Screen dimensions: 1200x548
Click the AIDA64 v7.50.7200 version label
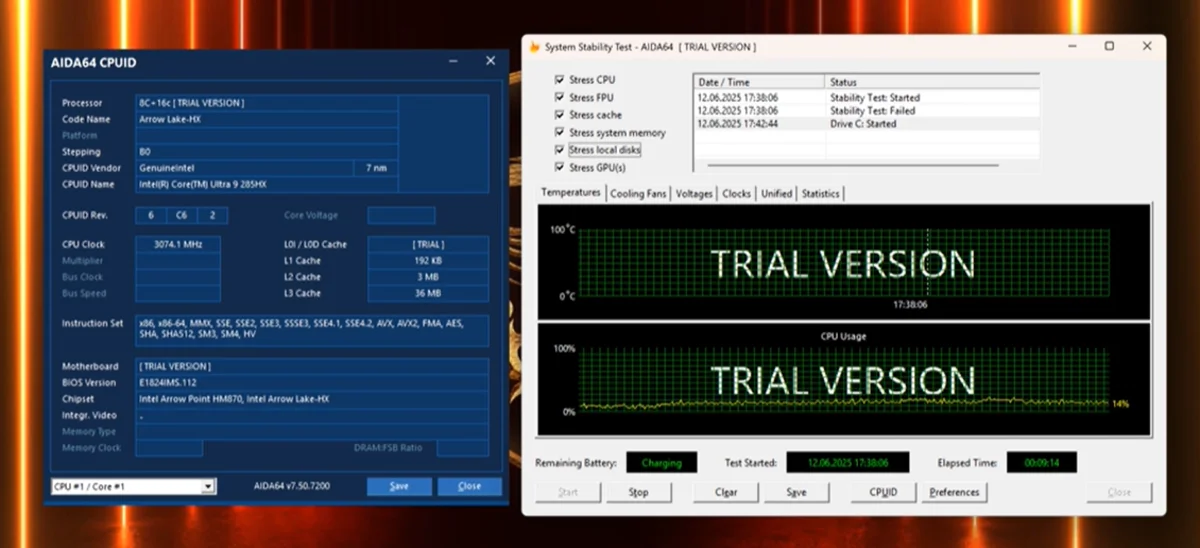(x=291, y=486)
